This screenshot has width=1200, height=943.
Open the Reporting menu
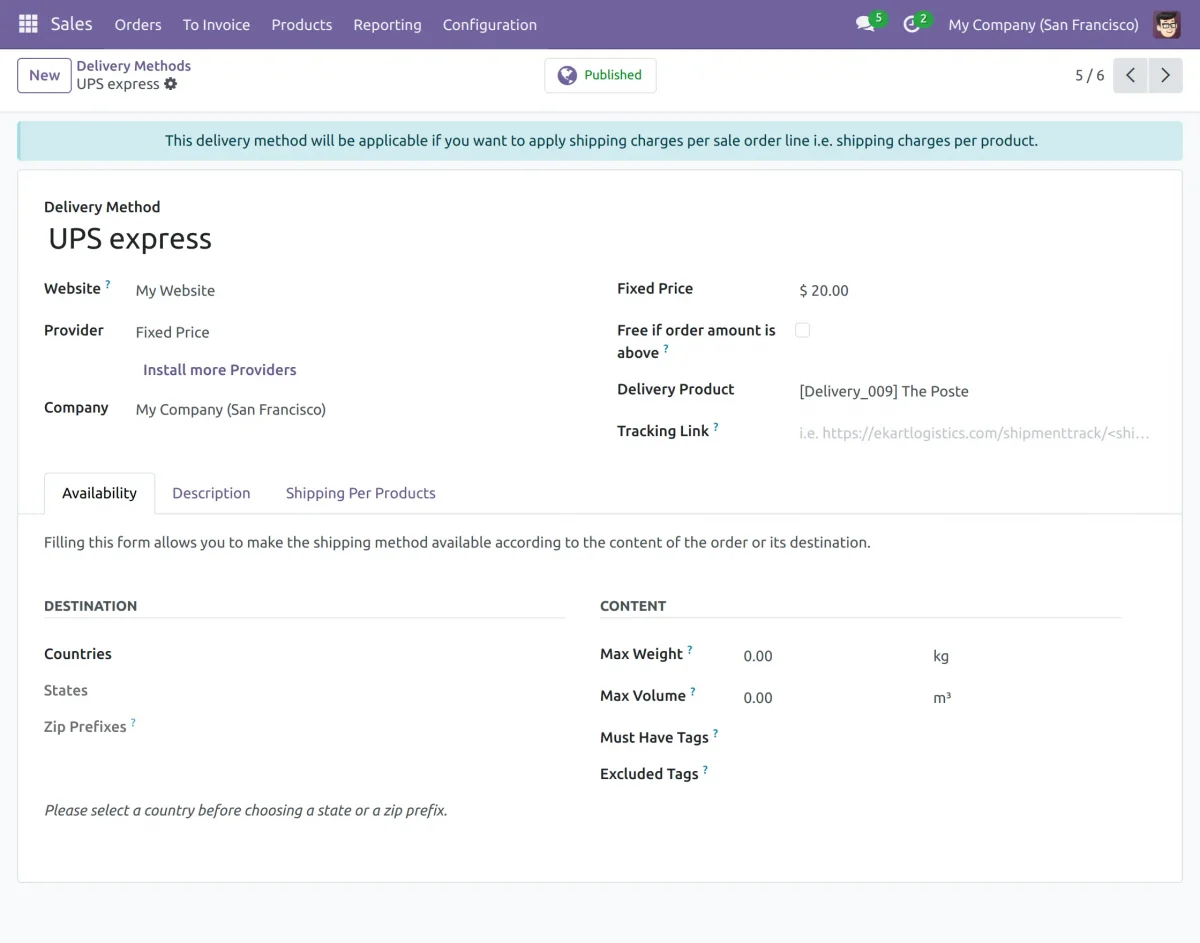coord(387,25)
